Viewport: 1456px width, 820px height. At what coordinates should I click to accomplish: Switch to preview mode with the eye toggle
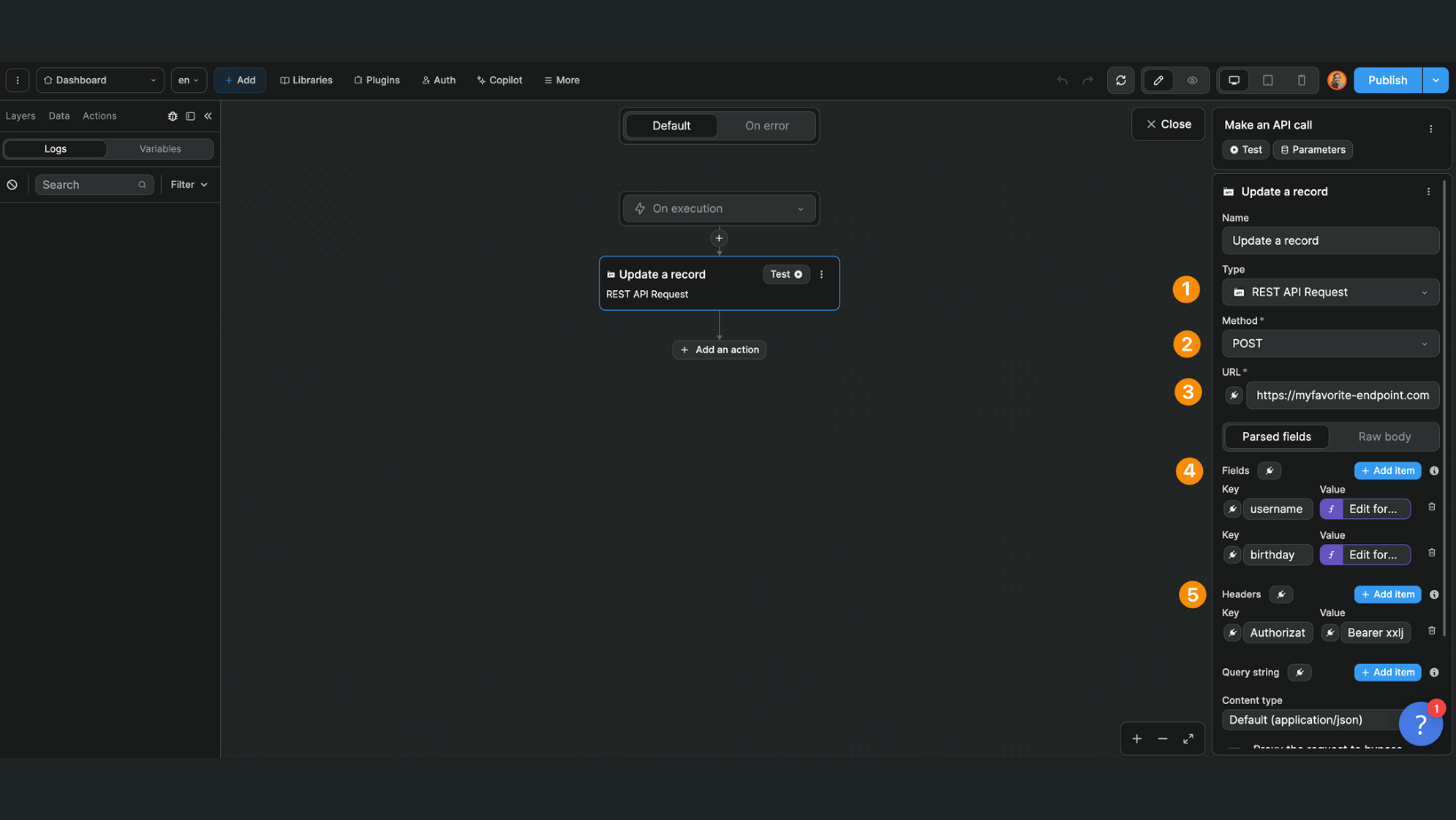[1192, 80]
